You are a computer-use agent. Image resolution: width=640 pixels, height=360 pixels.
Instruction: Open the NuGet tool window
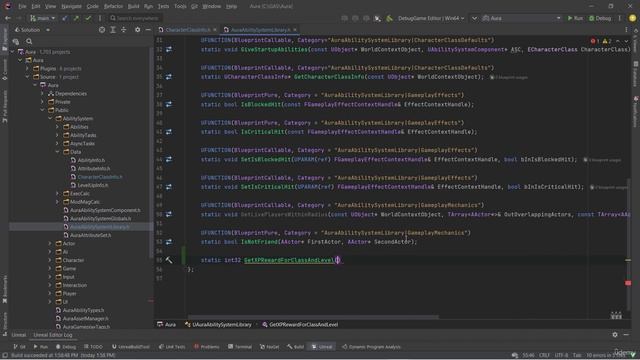click(269, 347)
